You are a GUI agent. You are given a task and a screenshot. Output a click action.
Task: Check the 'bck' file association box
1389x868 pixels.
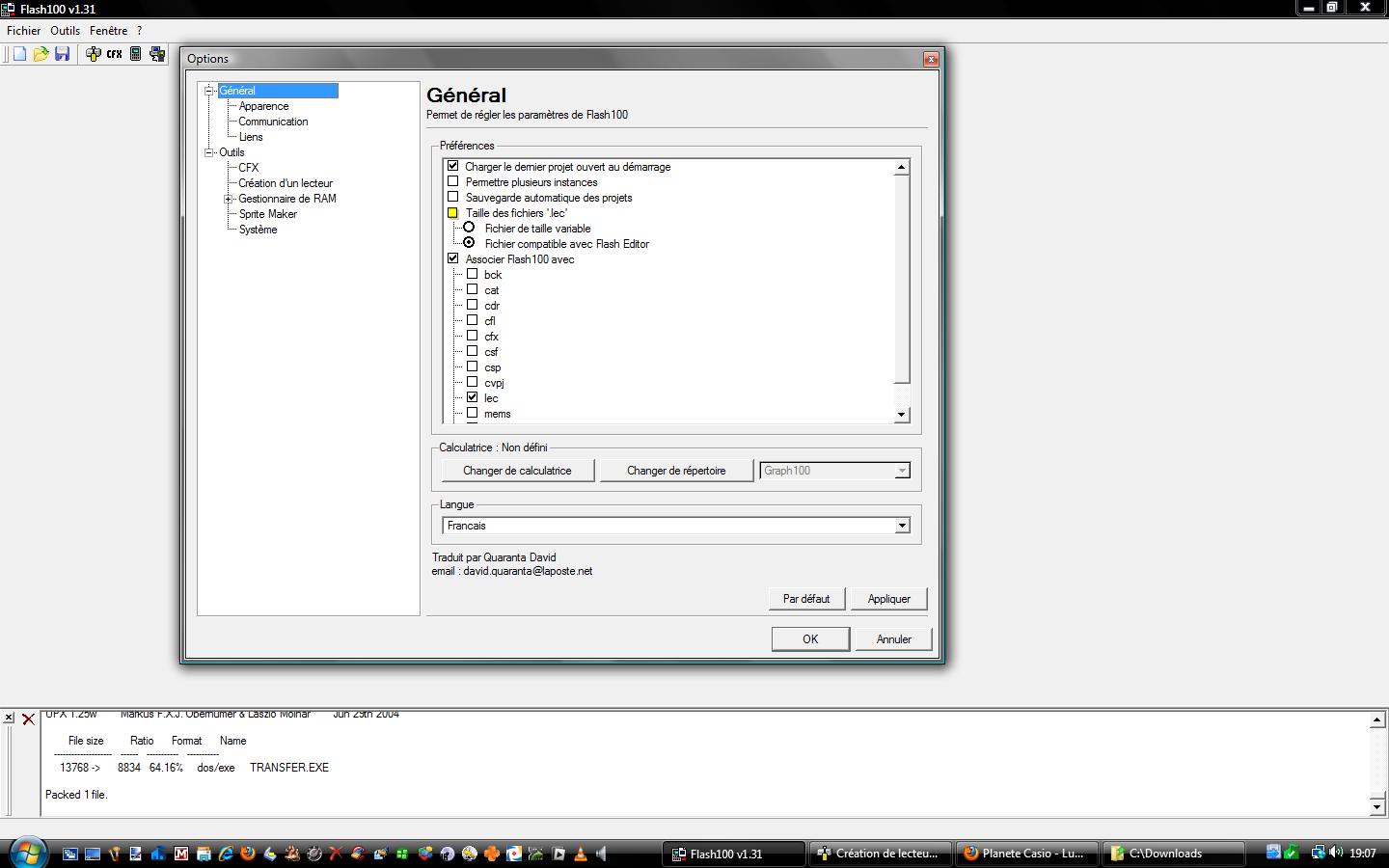472,274
